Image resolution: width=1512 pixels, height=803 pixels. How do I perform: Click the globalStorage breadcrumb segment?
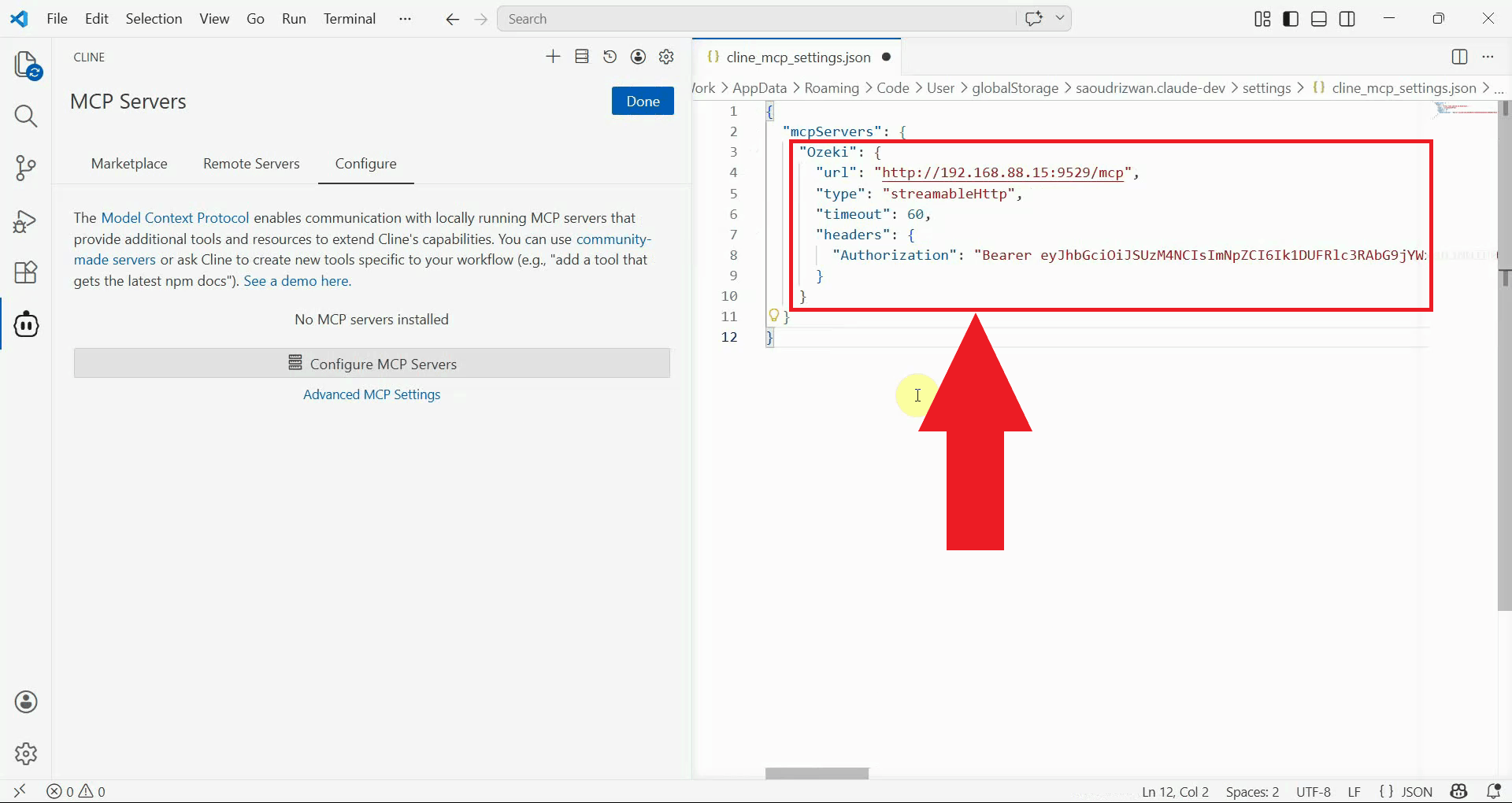pos(1015,88)
